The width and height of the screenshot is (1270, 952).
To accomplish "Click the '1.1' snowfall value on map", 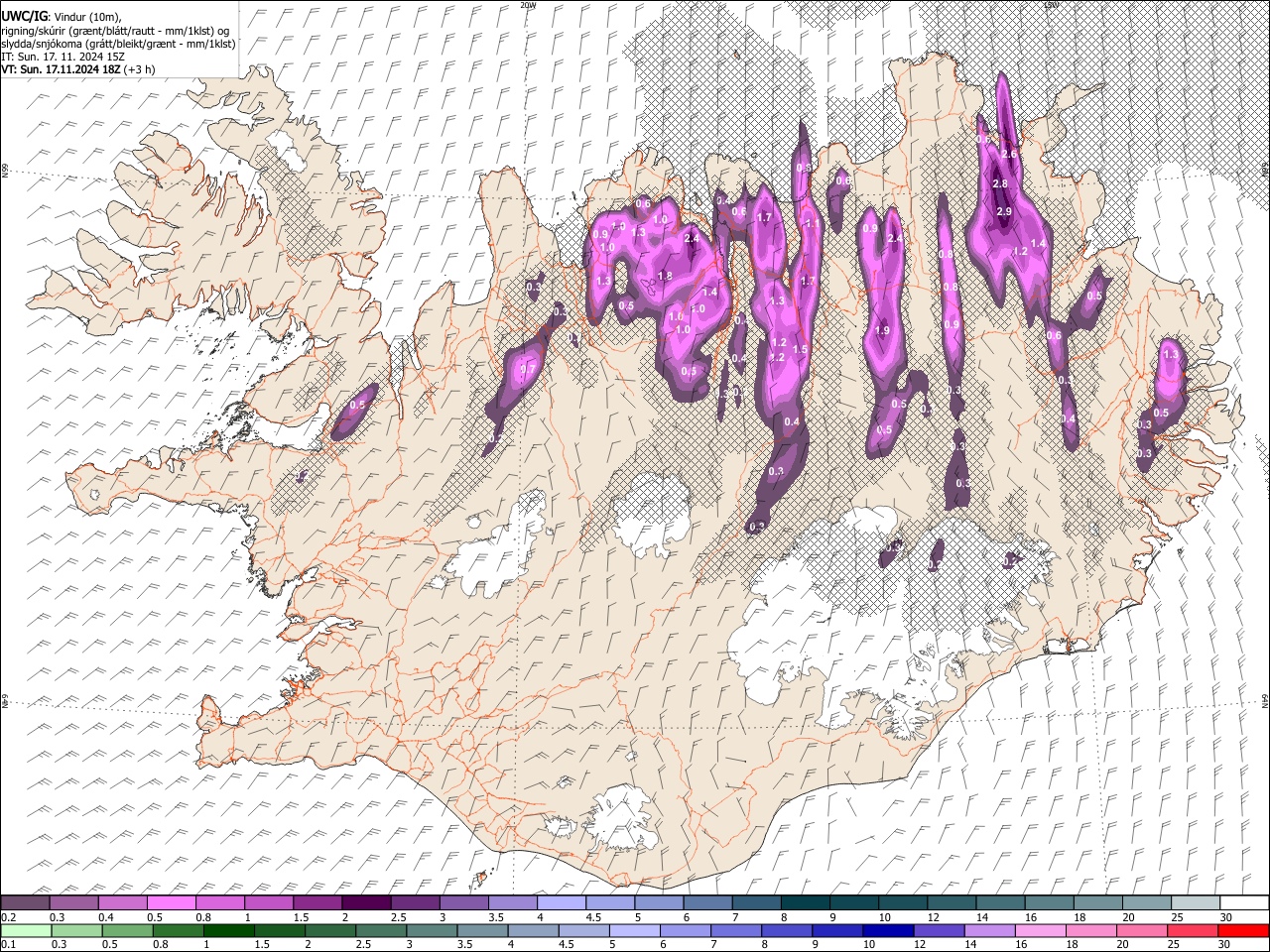I will pos(813,224).
